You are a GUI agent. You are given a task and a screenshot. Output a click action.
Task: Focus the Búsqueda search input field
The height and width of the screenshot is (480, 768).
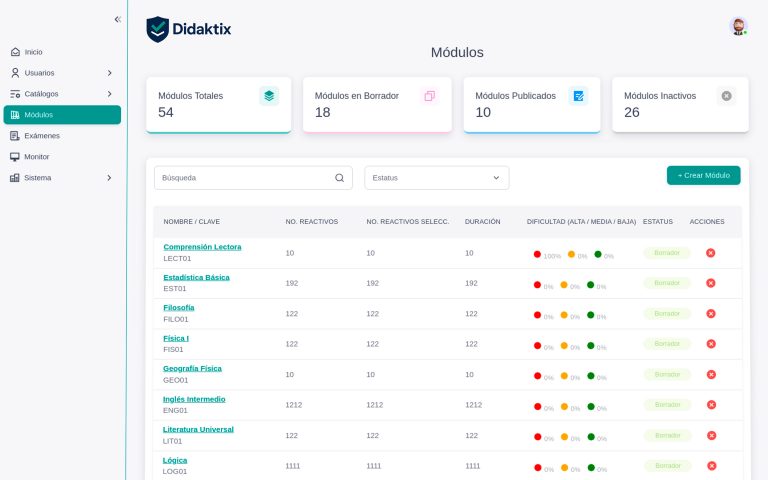[x=245, y=178]
